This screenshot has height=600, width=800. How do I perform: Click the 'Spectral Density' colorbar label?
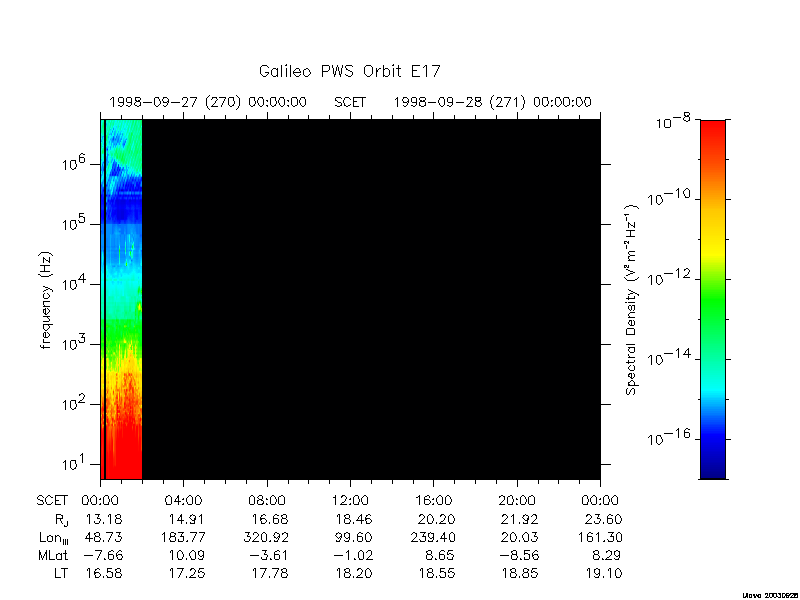[631, 300]
